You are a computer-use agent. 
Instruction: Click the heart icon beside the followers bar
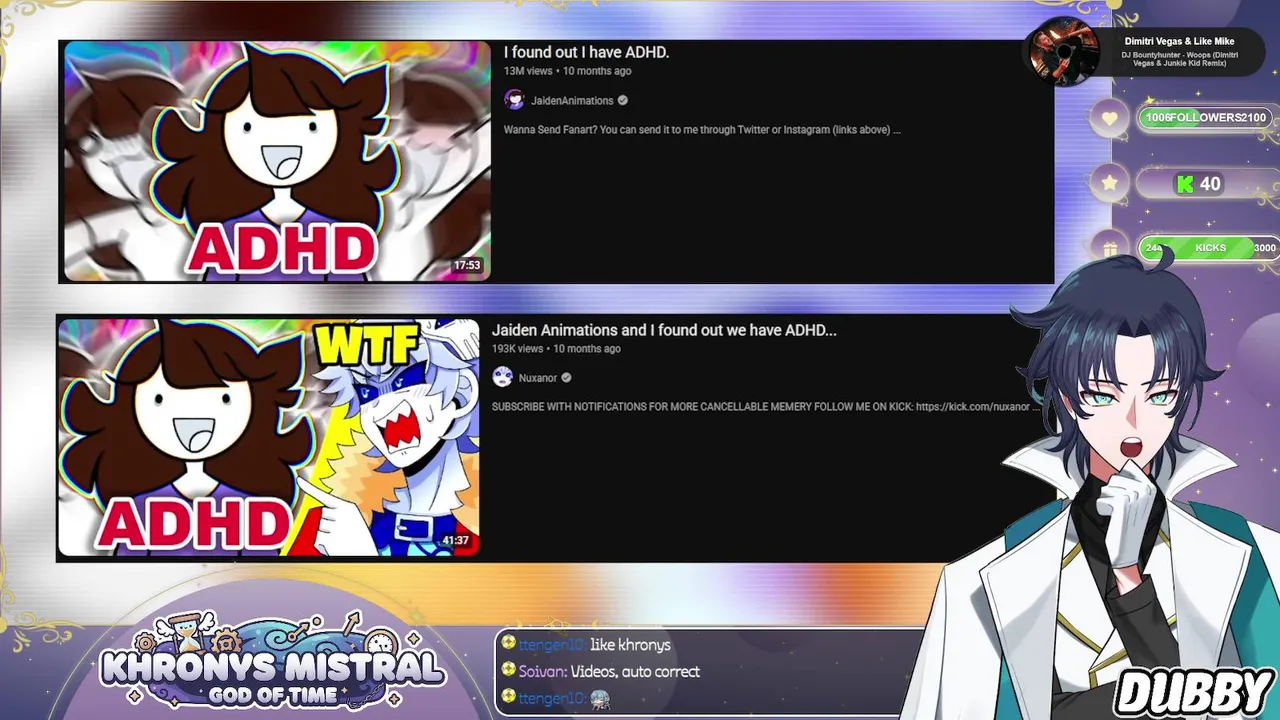click(1109, 118)
